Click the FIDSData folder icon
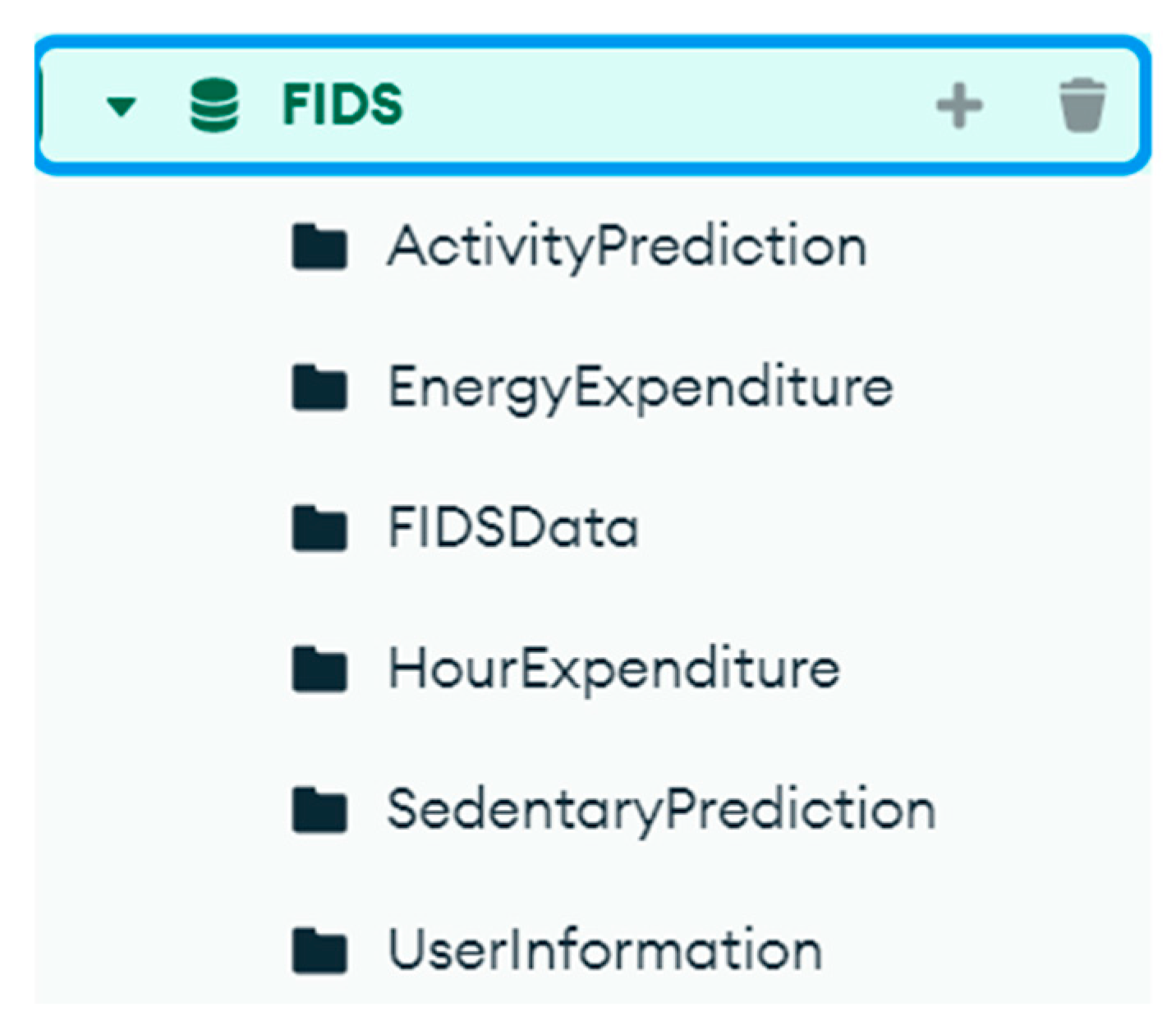1176x1025 pixels. coord(319,528)
